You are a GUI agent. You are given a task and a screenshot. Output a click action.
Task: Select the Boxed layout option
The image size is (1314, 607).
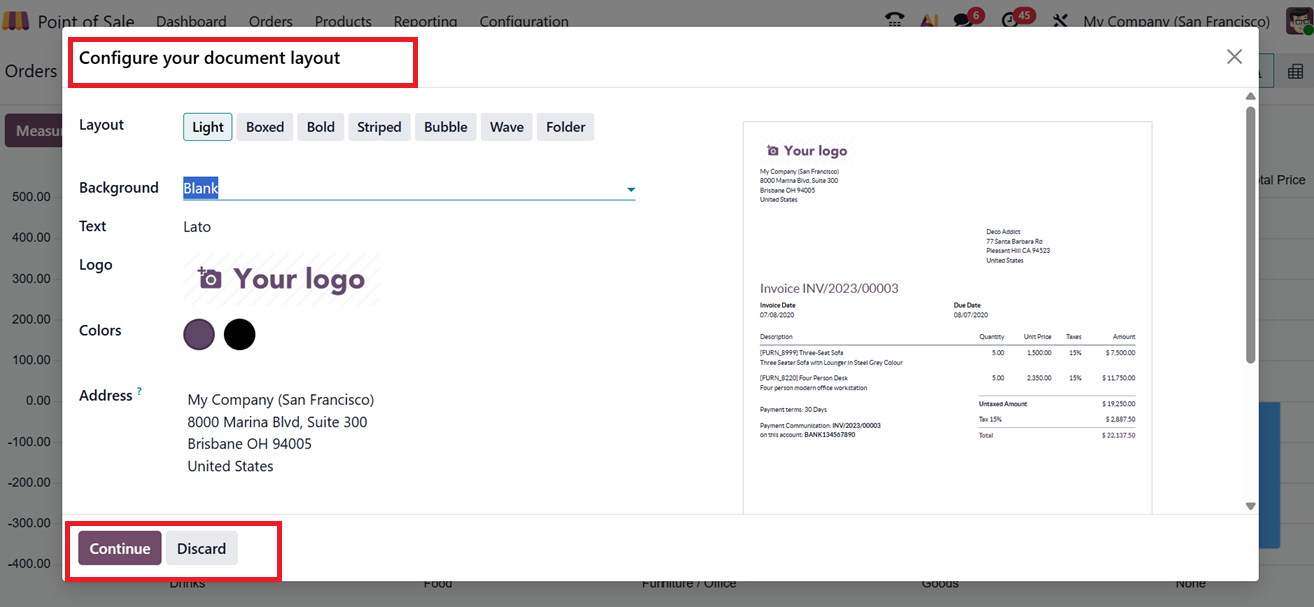265,127
